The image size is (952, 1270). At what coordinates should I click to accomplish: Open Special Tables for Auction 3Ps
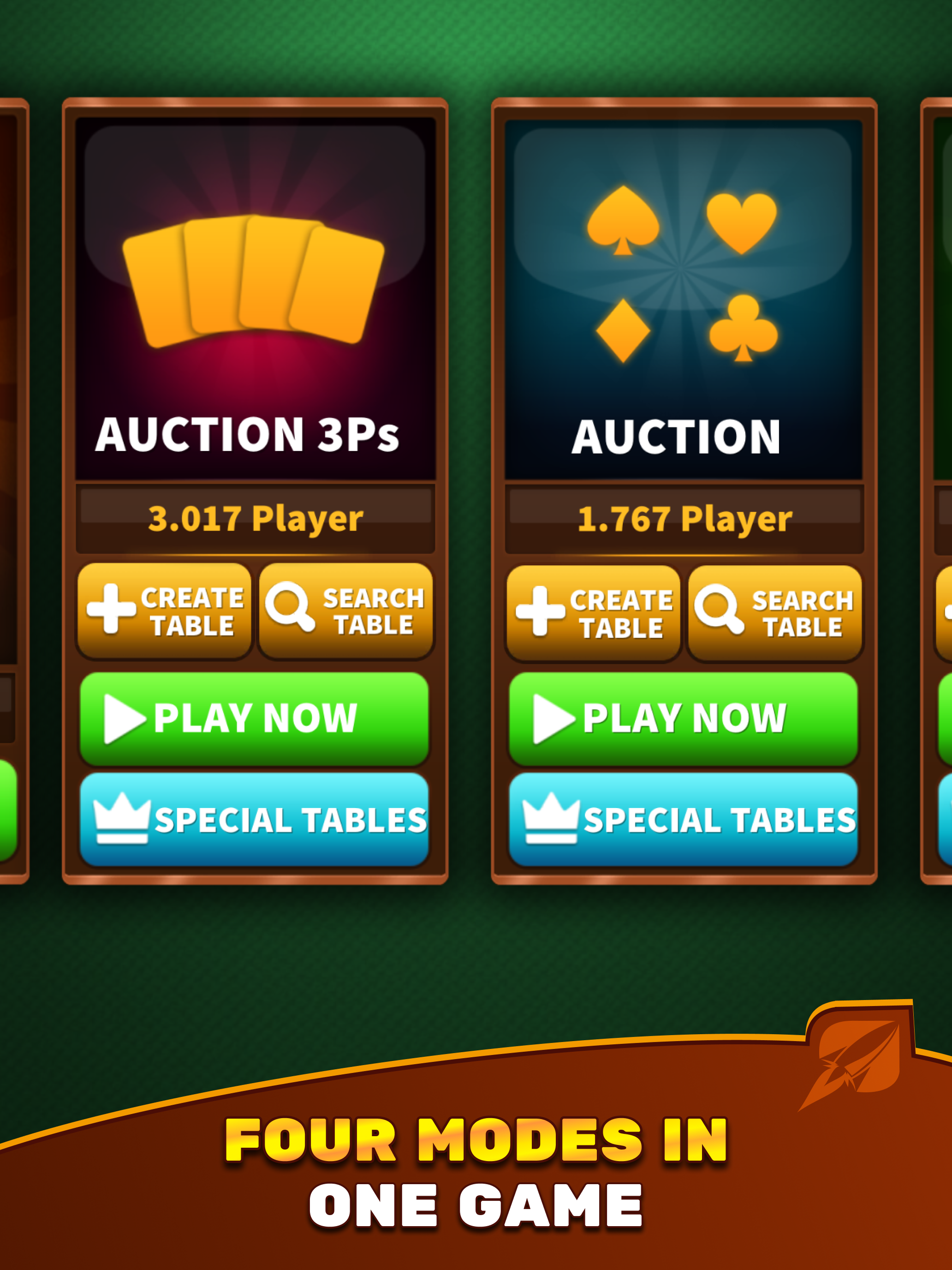click(x=254, y=819)
